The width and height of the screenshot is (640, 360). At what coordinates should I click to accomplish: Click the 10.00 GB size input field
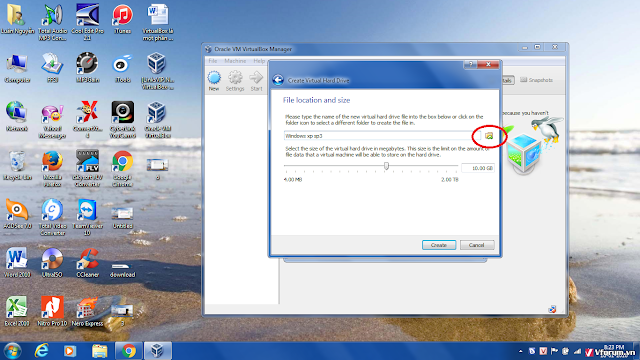coord(478,168)
